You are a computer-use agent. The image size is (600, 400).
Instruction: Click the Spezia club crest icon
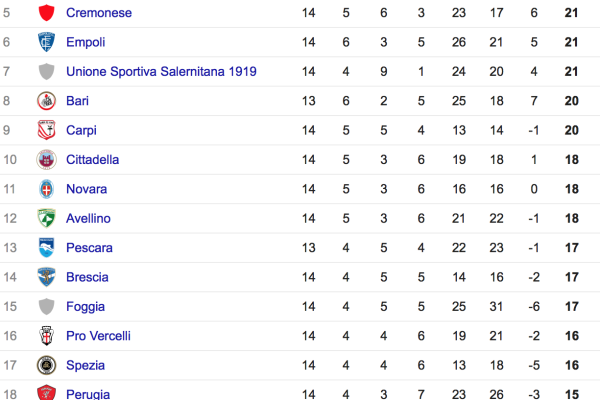45,365
